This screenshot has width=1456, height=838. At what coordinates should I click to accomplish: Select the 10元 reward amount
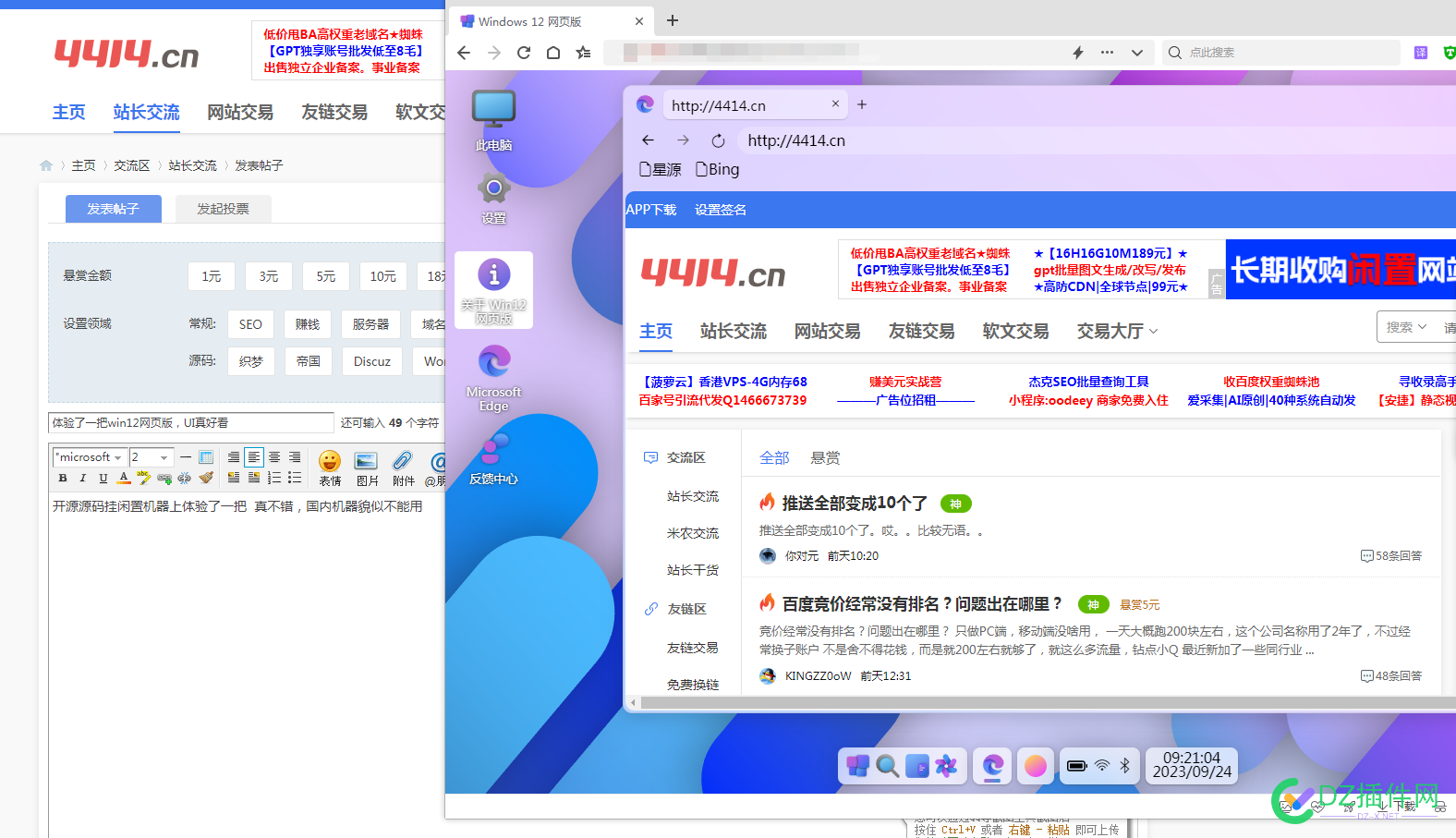click(383, 276)
